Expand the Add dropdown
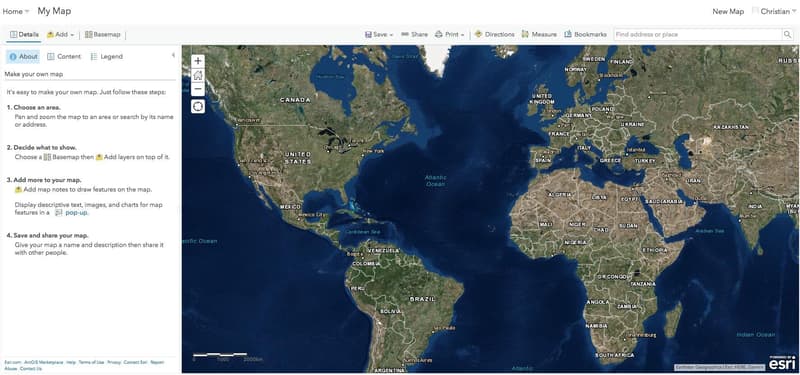The image size is (800, 375). 61,35
